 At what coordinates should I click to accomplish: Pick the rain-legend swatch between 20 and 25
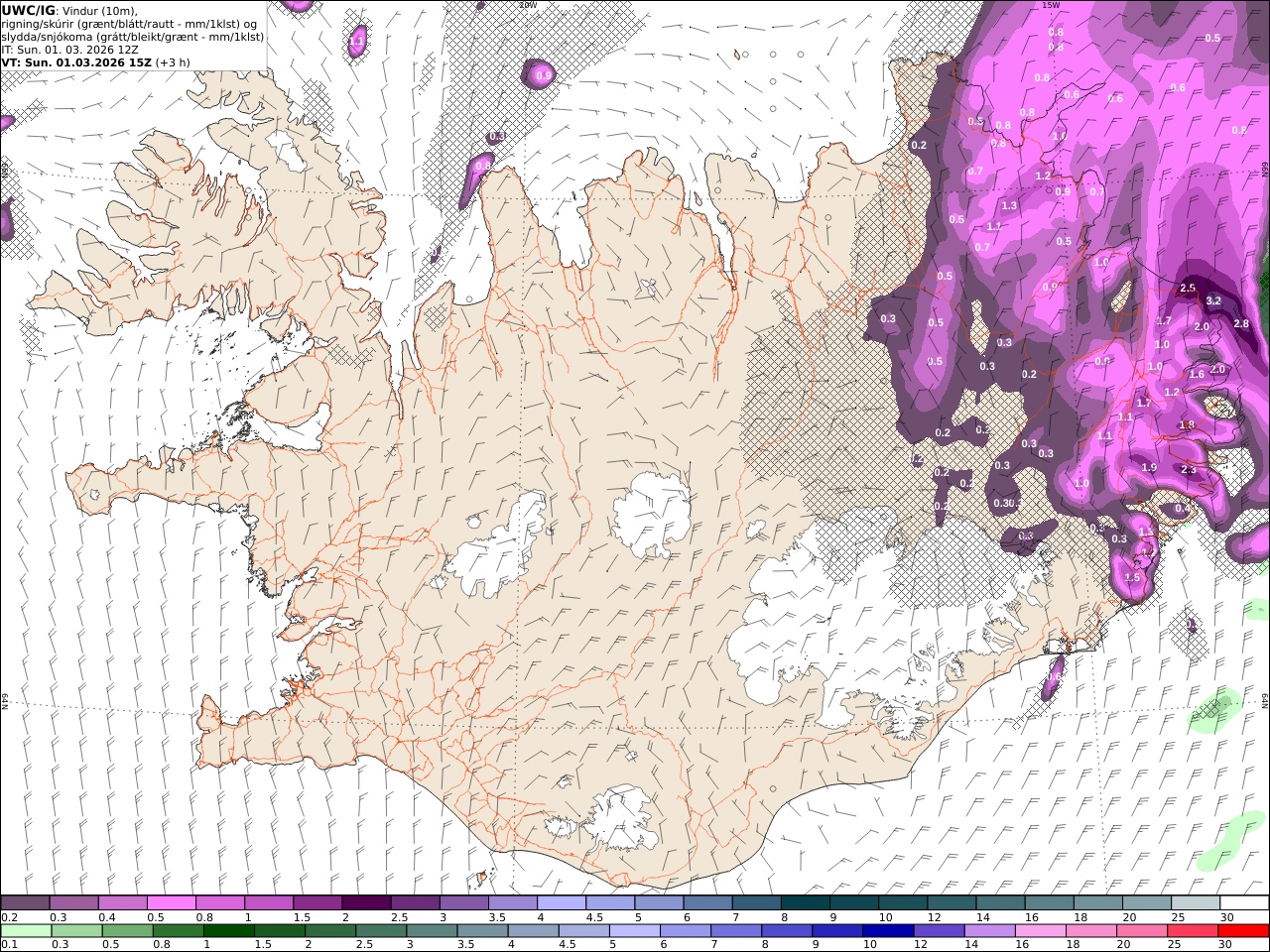(1141, 931)
